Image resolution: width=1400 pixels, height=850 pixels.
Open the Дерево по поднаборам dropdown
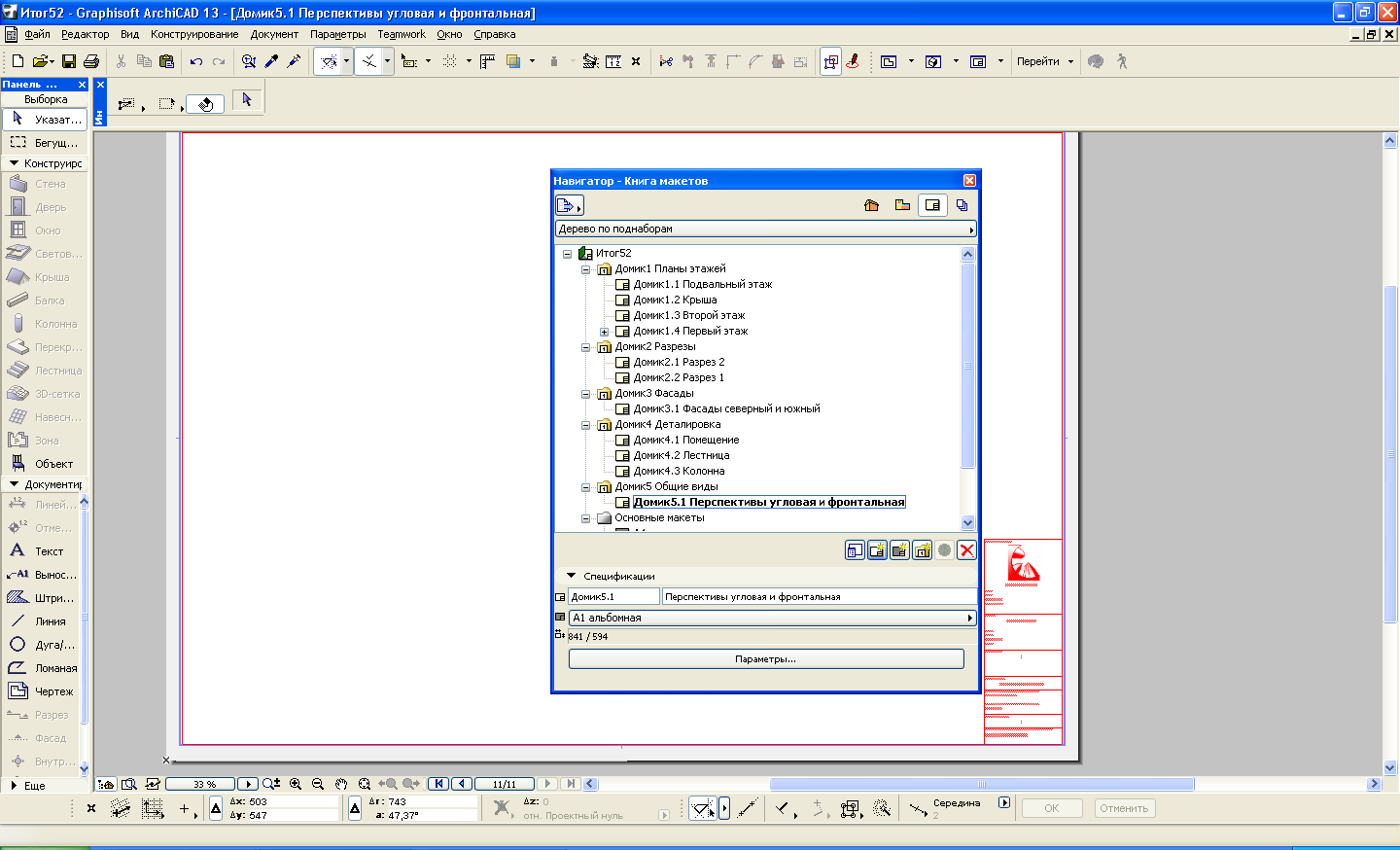tap(765, 230)
